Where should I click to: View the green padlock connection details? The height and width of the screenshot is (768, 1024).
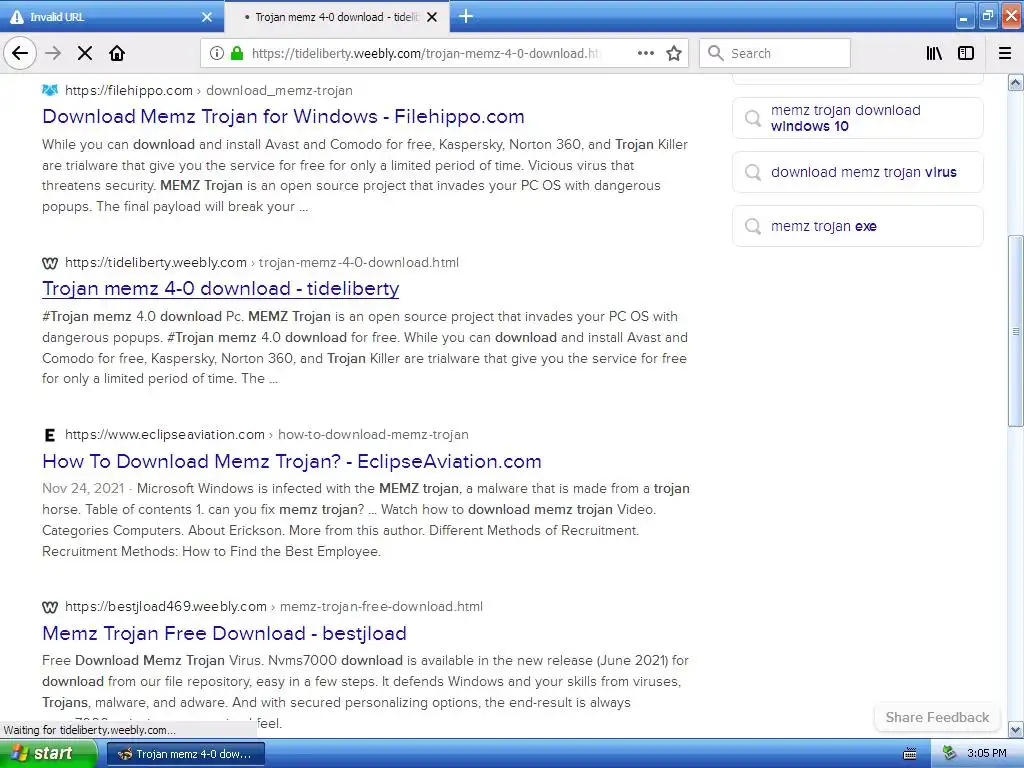point(237,53)
